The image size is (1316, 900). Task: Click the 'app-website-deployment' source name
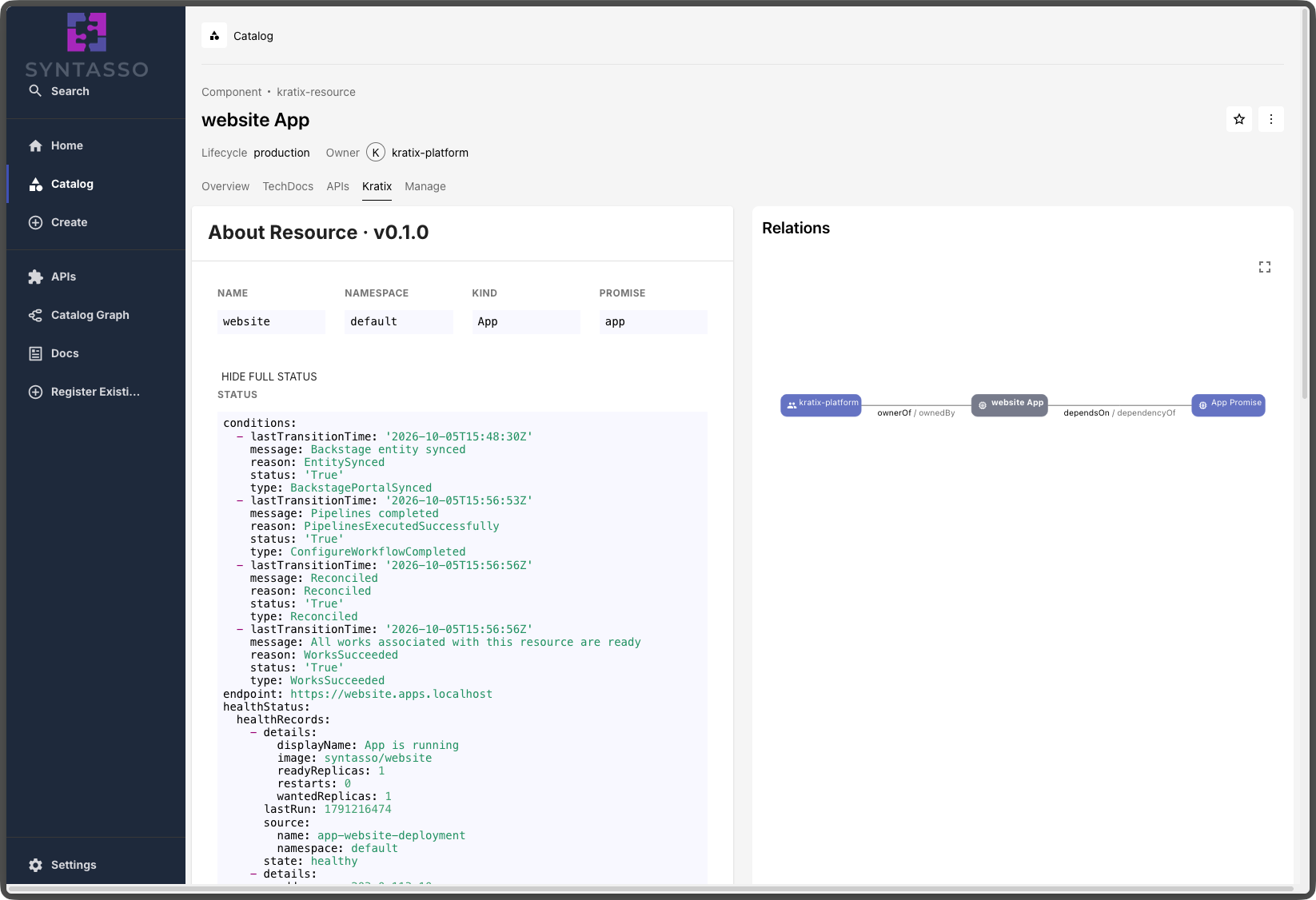click(391, 835)
